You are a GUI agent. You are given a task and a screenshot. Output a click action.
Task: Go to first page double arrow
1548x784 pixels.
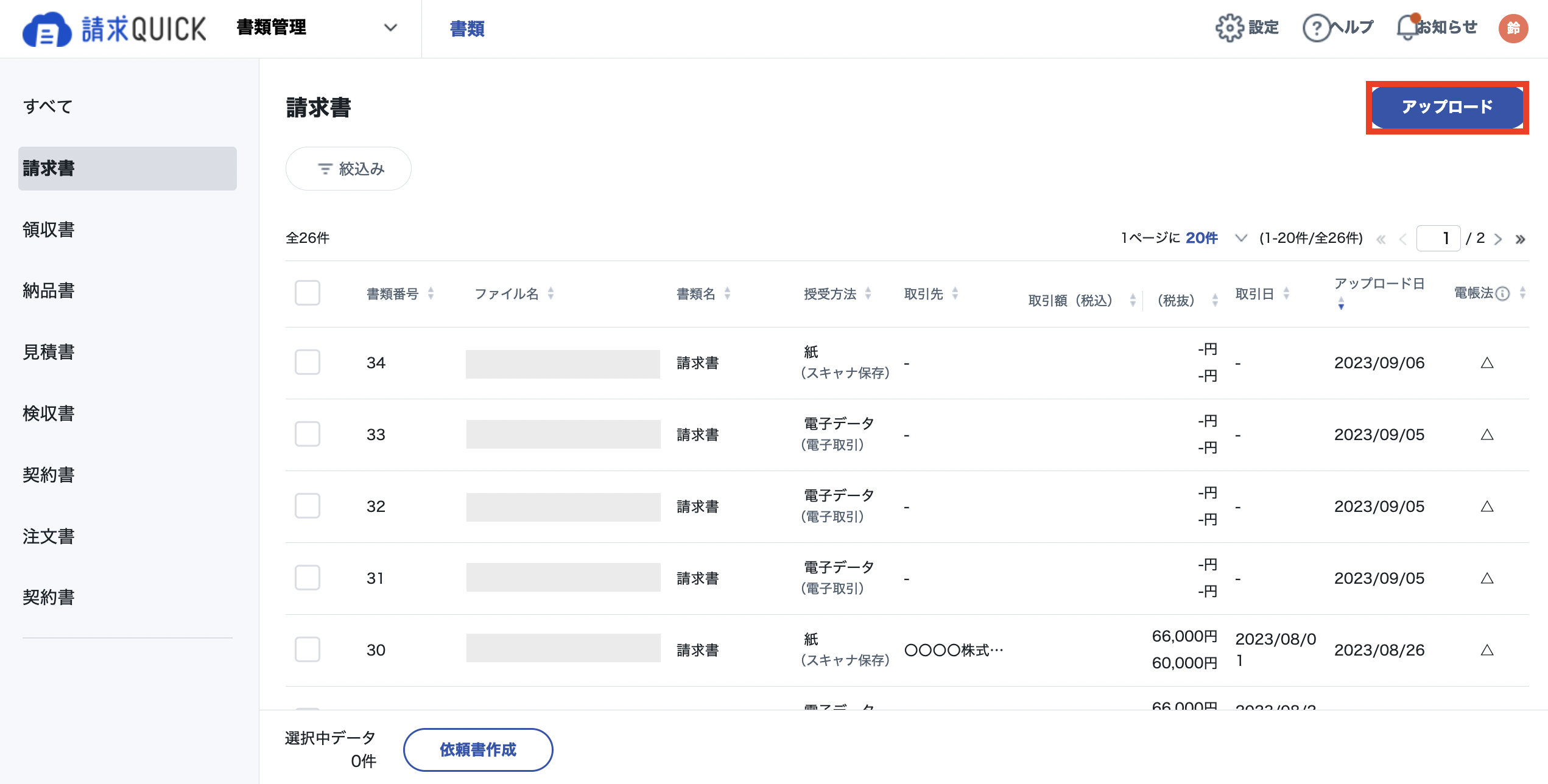1381,239
